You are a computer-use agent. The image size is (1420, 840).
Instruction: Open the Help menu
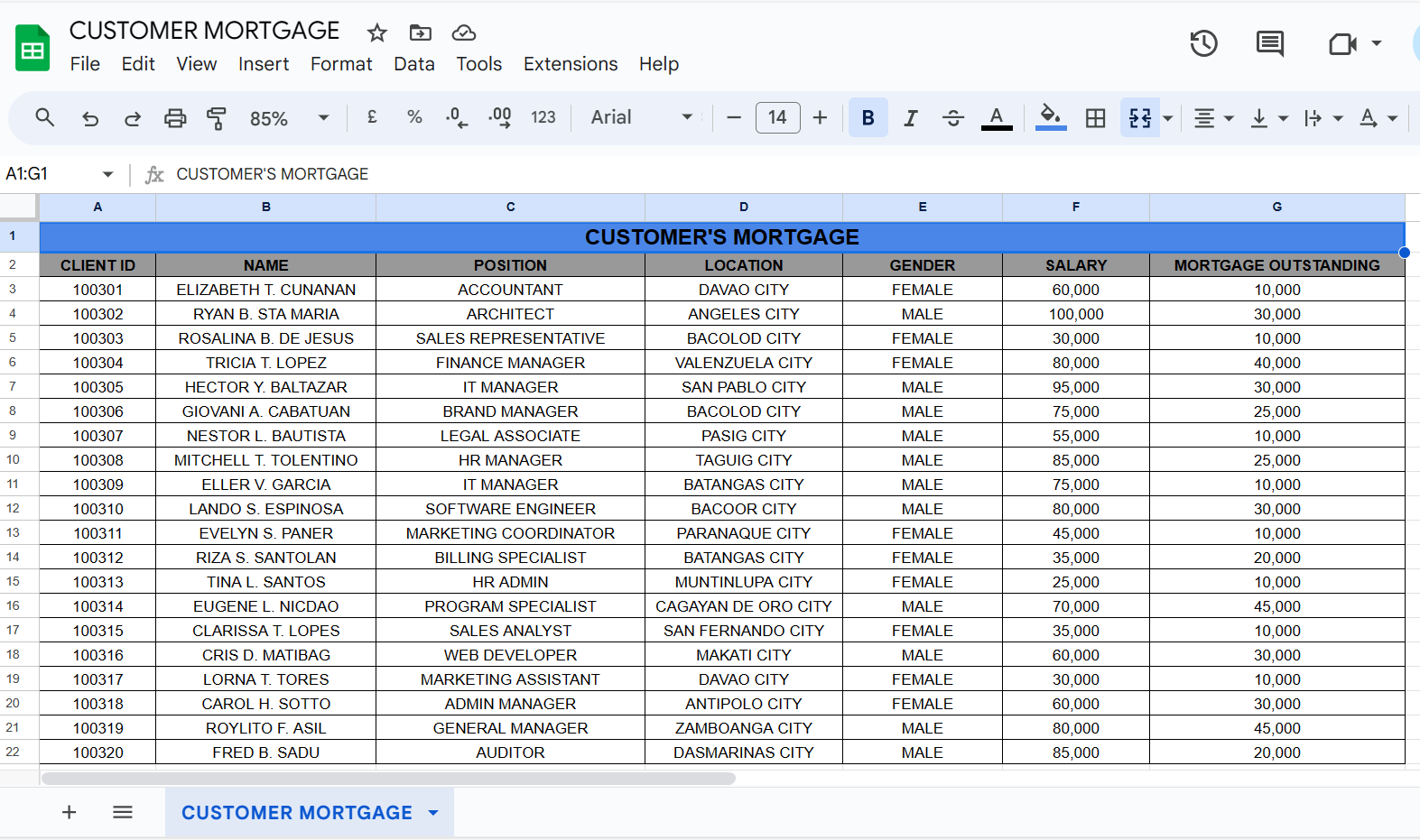tap(659, 64)
